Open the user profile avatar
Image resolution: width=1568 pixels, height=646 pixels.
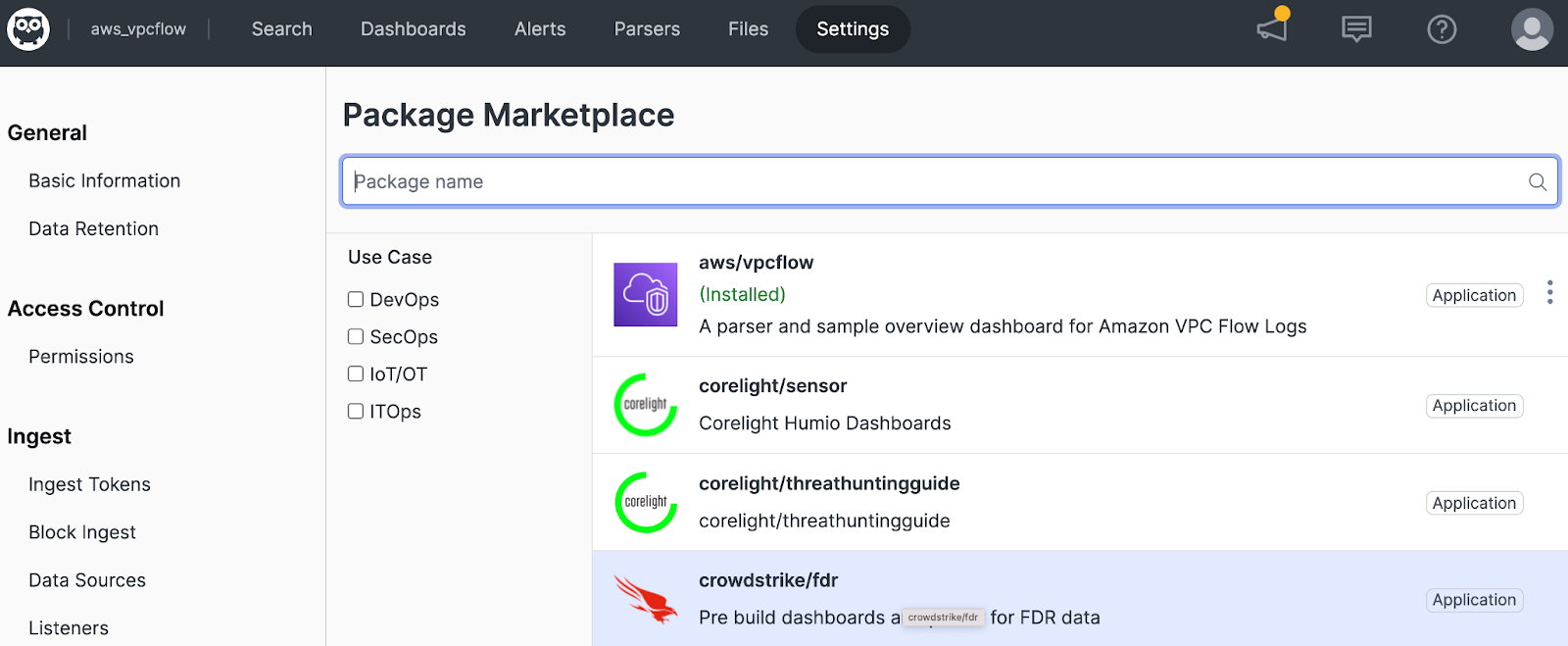point(1532,29)
